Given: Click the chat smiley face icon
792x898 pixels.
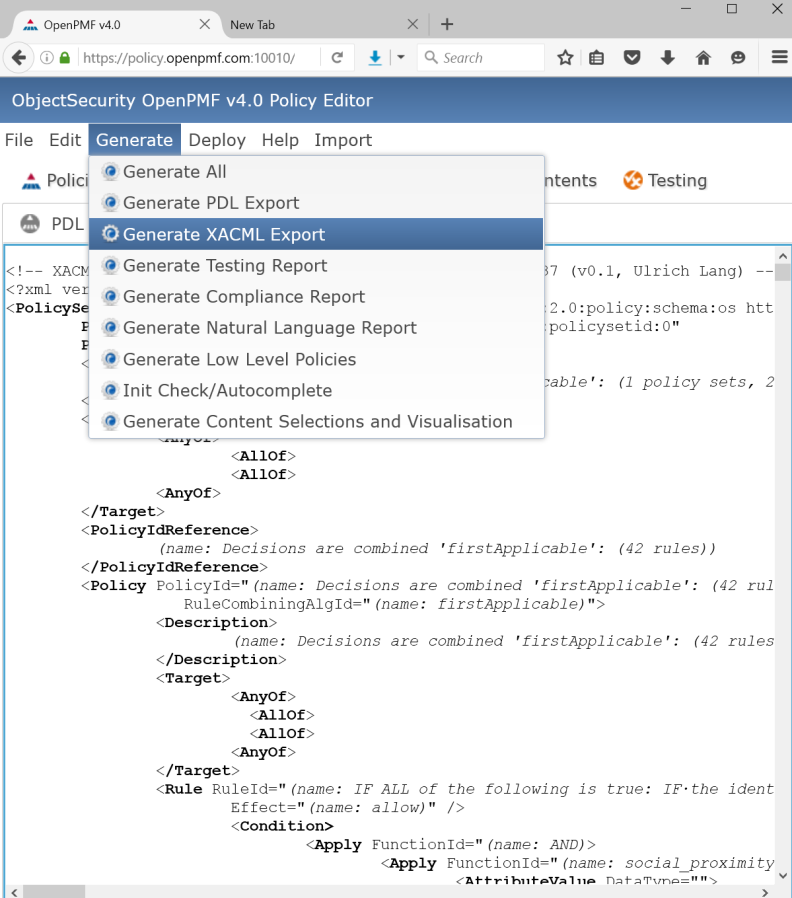Looking at the screenshot, I should point(738,57).
